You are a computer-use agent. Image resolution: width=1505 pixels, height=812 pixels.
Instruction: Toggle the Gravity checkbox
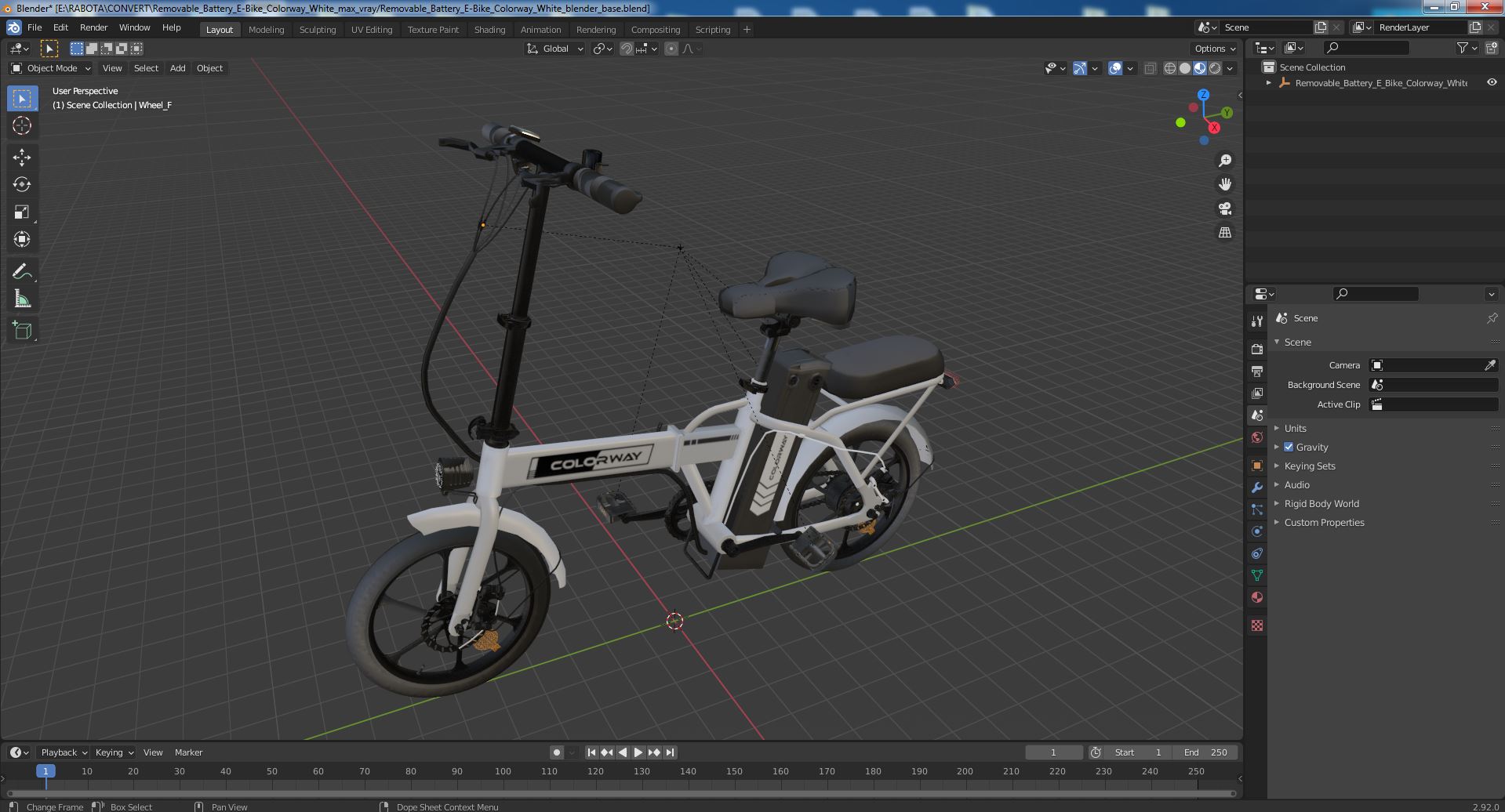point(1289,447)
